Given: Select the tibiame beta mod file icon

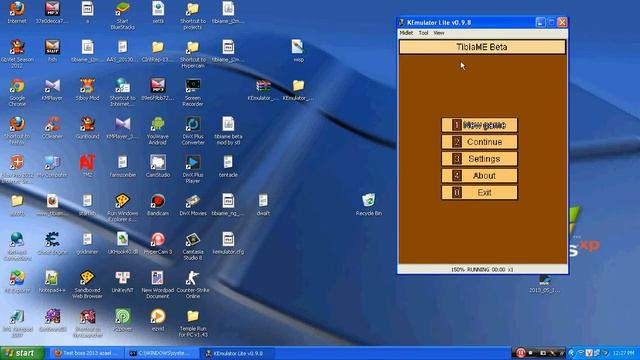Looking at the screenshot, I should [228, 131].
